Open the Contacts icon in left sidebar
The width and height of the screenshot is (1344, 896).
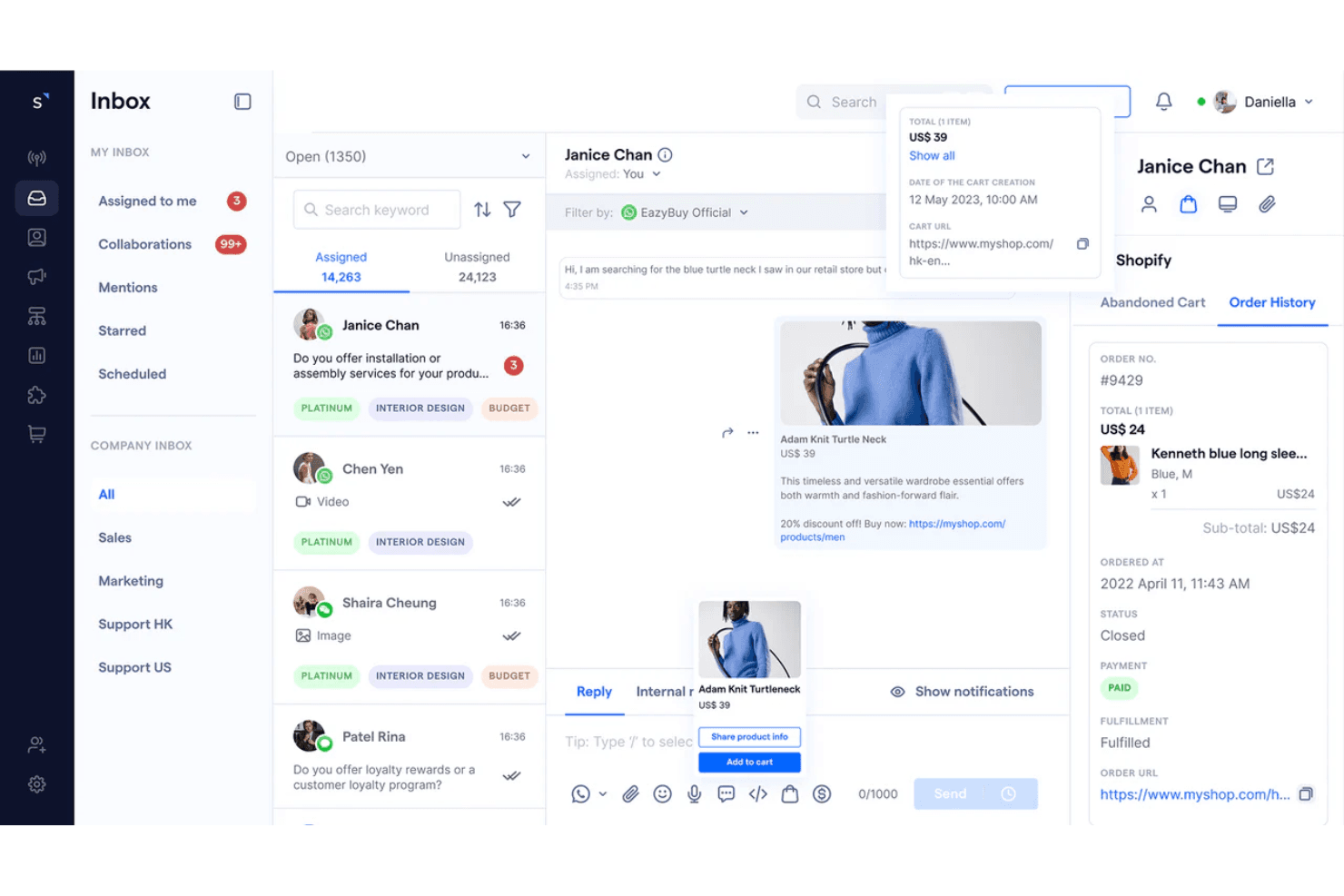click(36, 237)
